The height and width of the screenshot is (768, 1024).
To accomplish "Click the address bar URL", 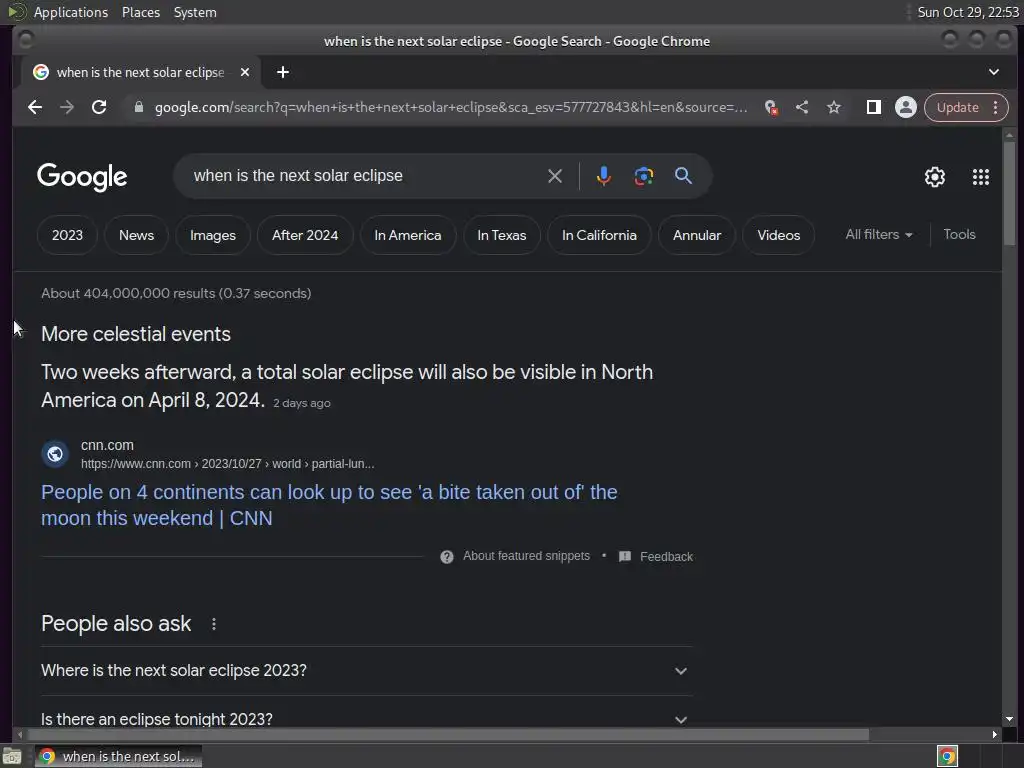I will [x=451, y=107].
